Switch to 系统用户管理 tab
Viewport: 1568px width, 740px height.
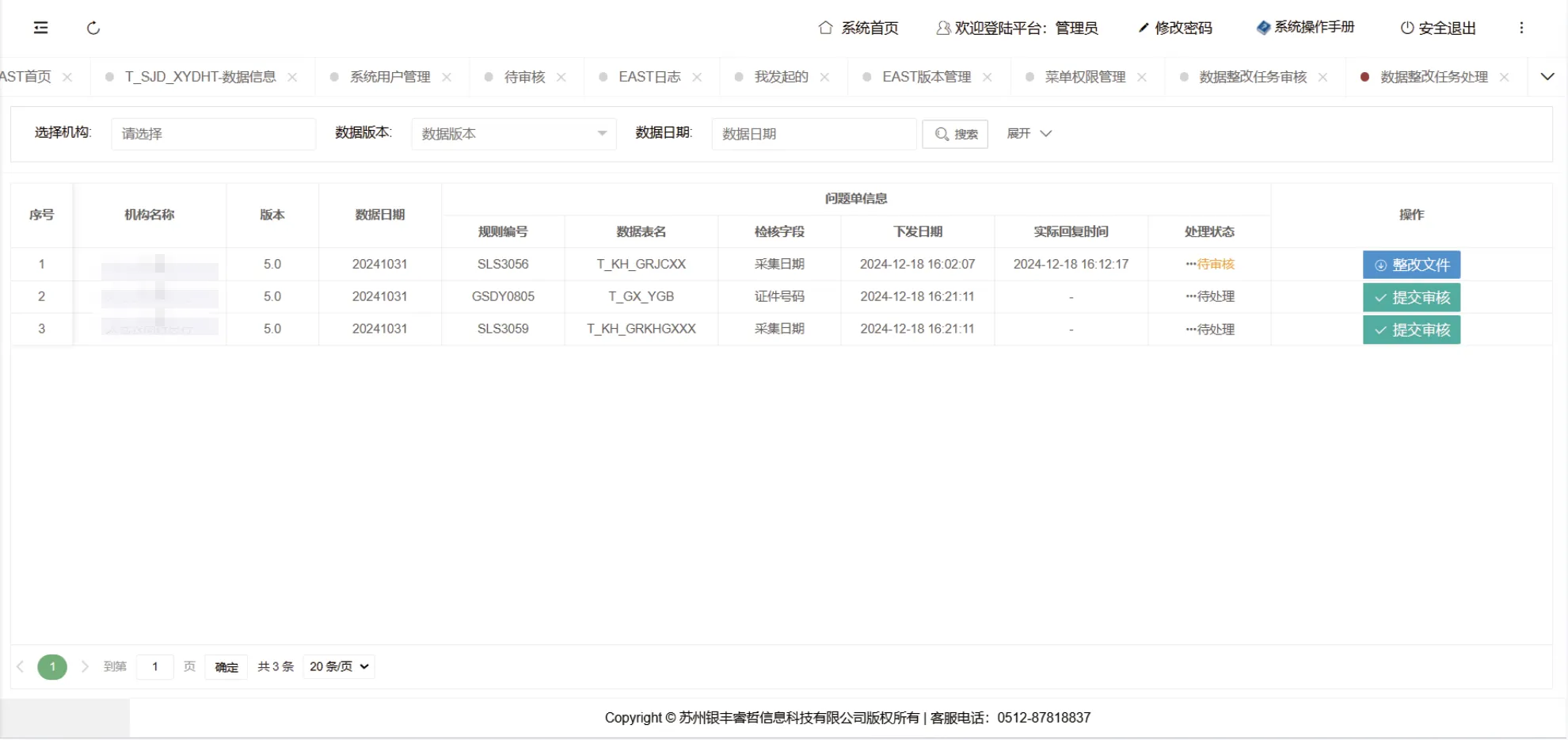pos(390,77)
